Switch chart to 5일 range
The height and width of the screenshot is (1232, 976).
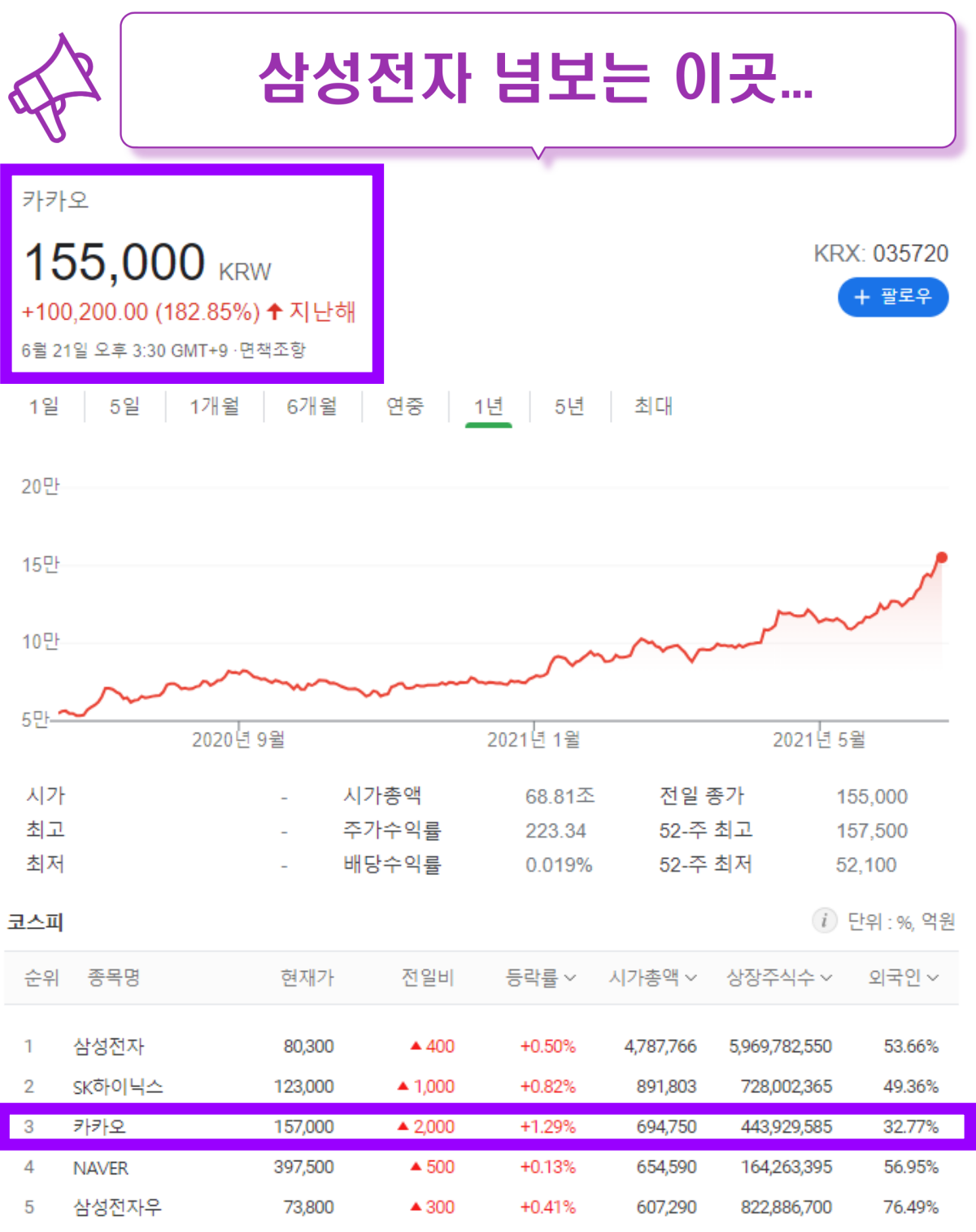[x=125, y=406]
